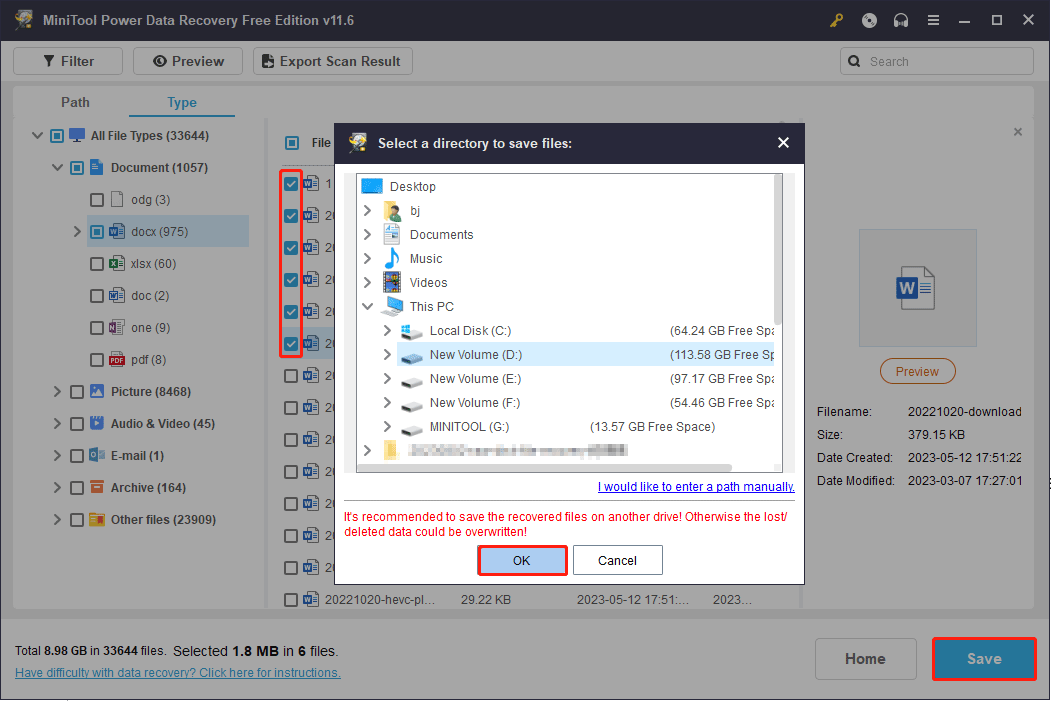Viewport: 1051px width, 701px height.
Task: Select the Documents folder in dialog
Action: tap(441, 235)
